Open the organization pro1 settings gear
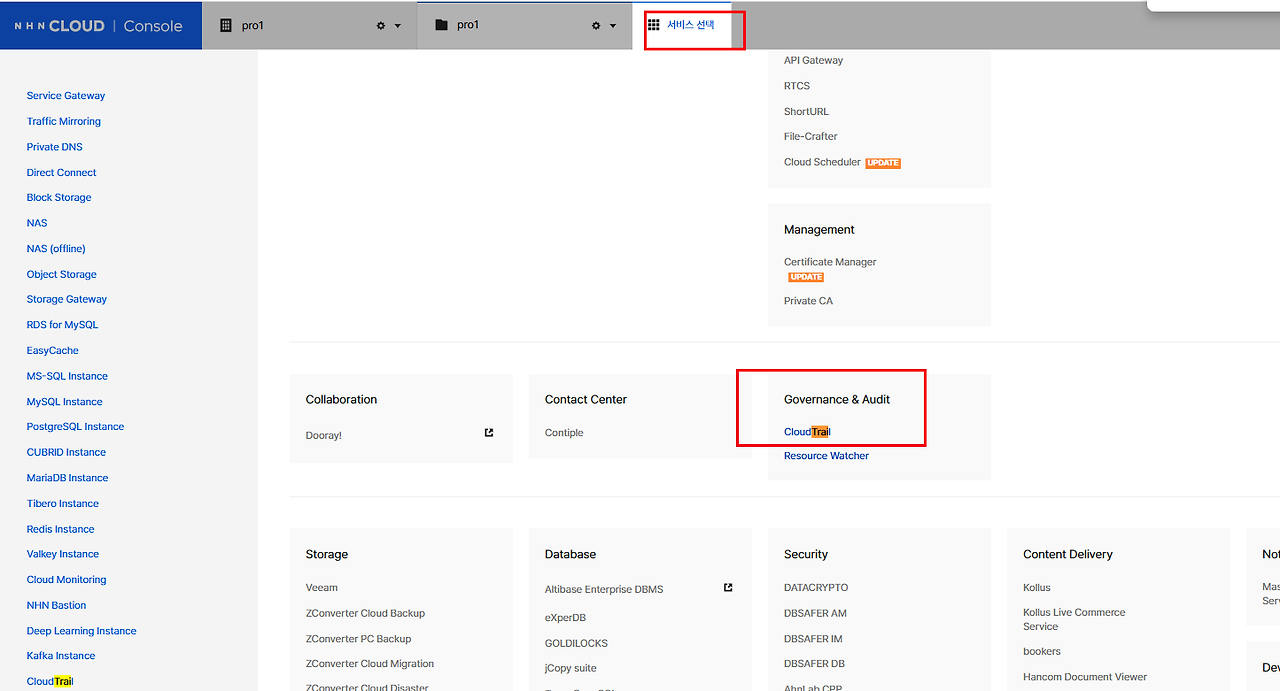This screenshot has width=1280, height=691. tap(381, 26)
